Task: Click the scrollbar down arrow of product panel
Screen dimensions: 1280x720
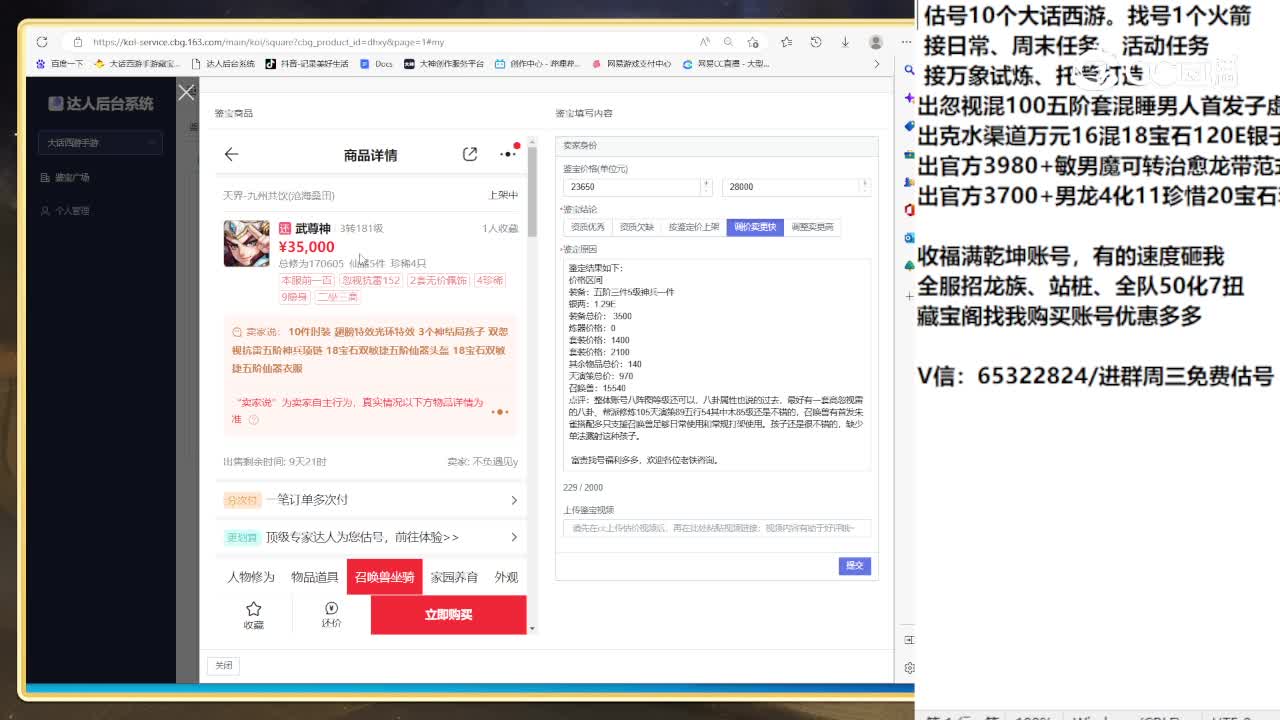Action: click(x=532, y=628)
